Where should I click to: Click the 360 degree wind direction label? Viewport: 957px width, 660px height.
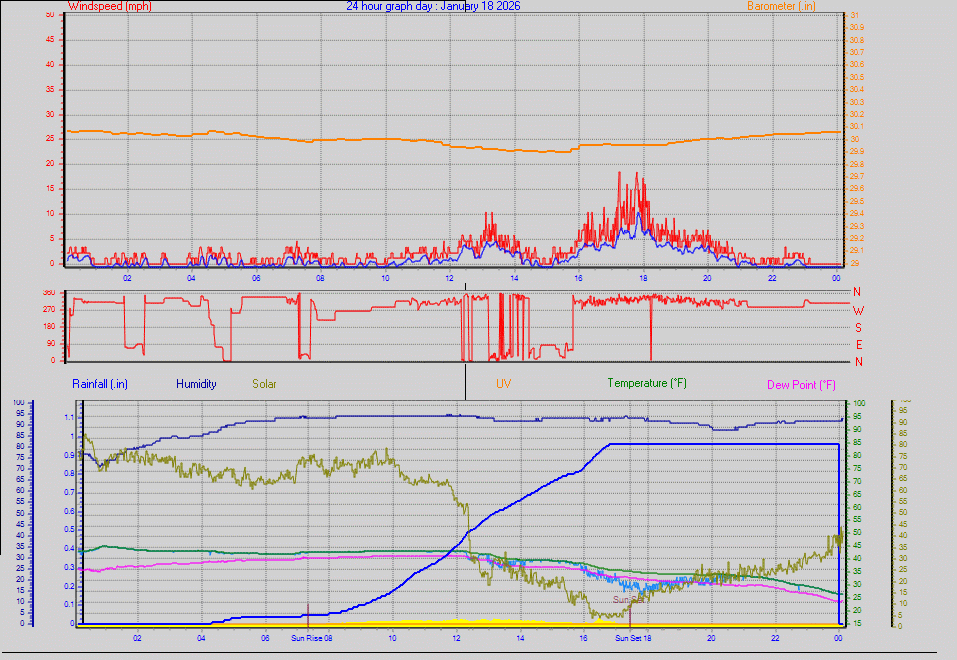tap(50, 292)
